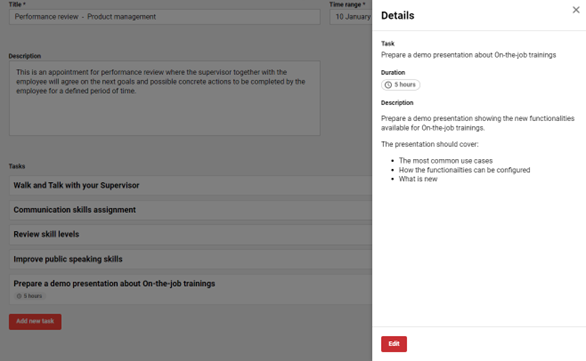Click the Title input field
Viewport: 586px width, 361px height.
164,17
